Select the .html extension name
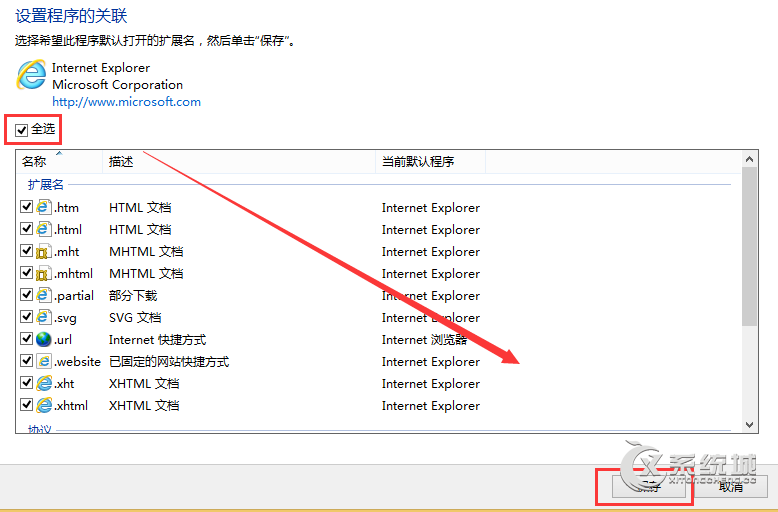The image size is (778, 512). [68, 229]
